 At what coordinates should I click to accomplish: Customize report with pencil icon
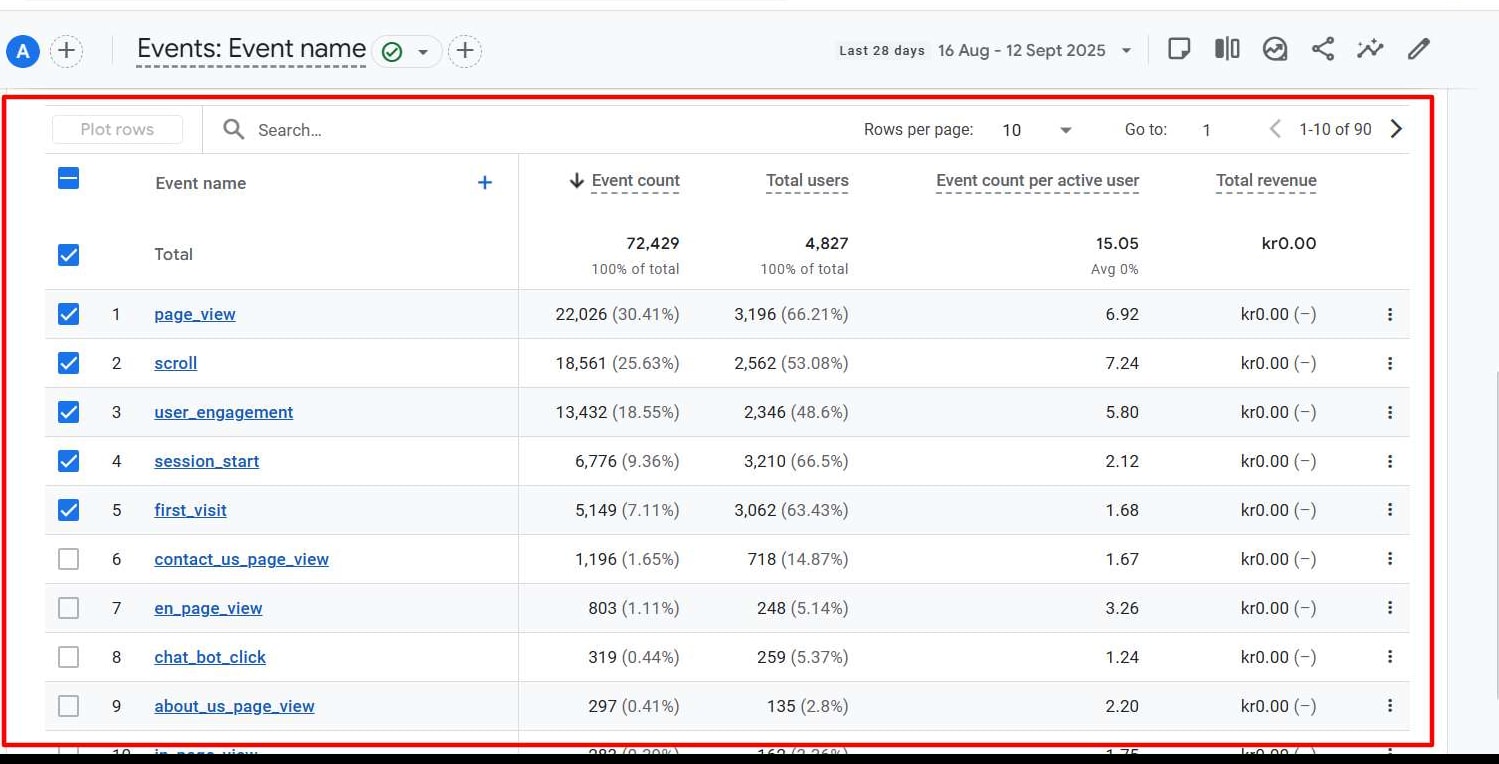point(1418,49)
